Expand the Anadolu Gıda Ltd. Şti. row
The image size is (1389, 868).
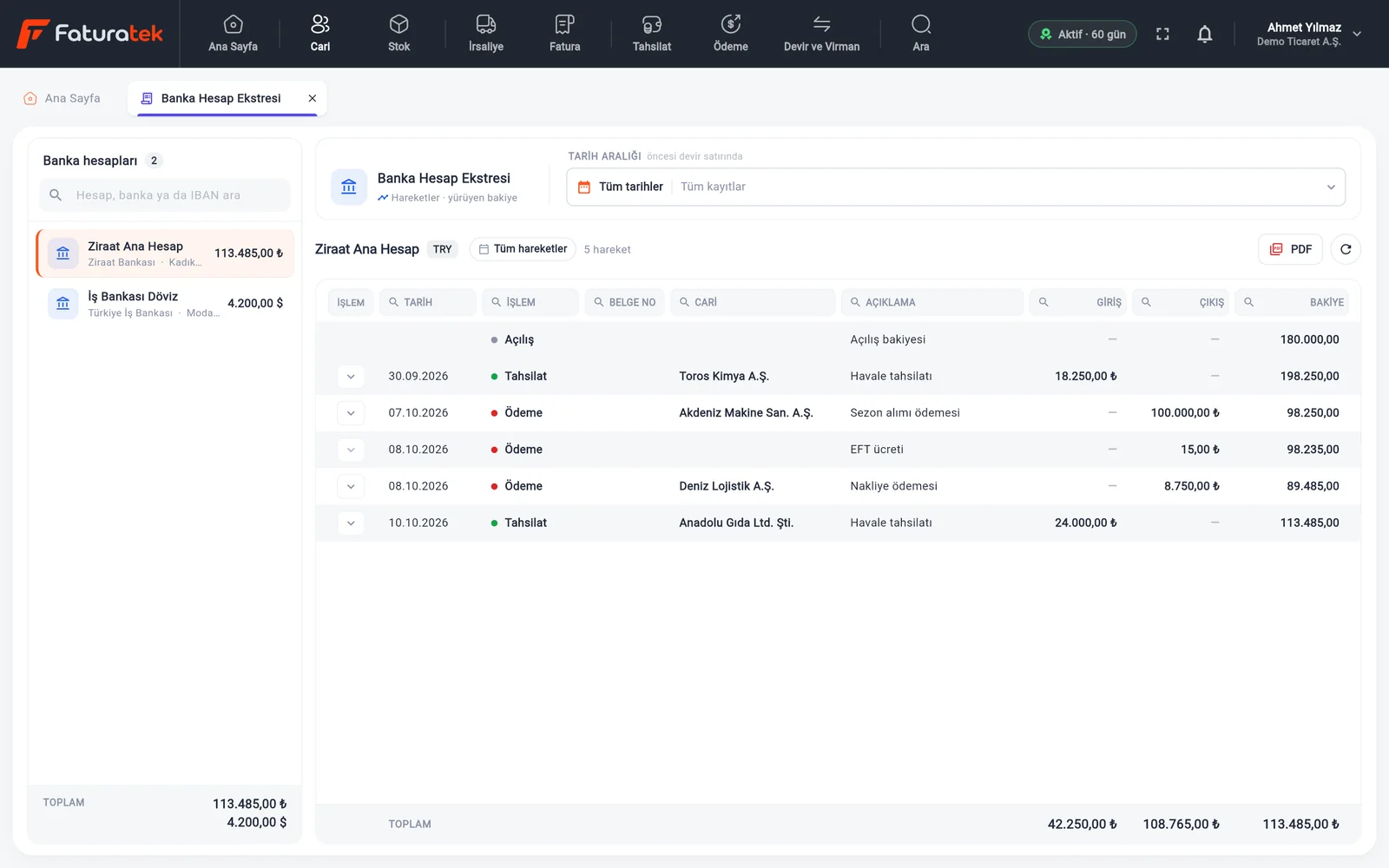tap(351, 523)
